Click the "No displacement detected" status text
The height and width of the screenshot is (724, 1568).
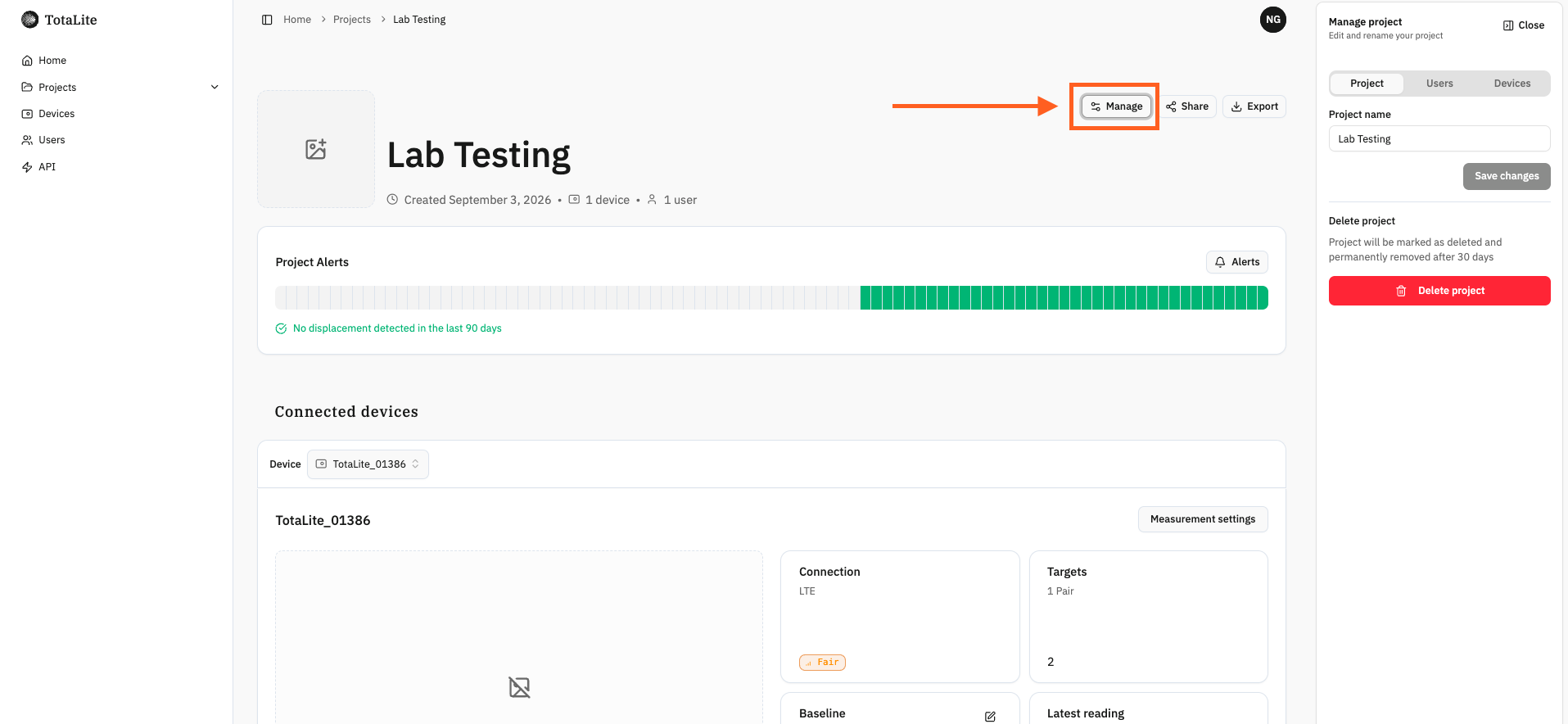tap(397, 328)
